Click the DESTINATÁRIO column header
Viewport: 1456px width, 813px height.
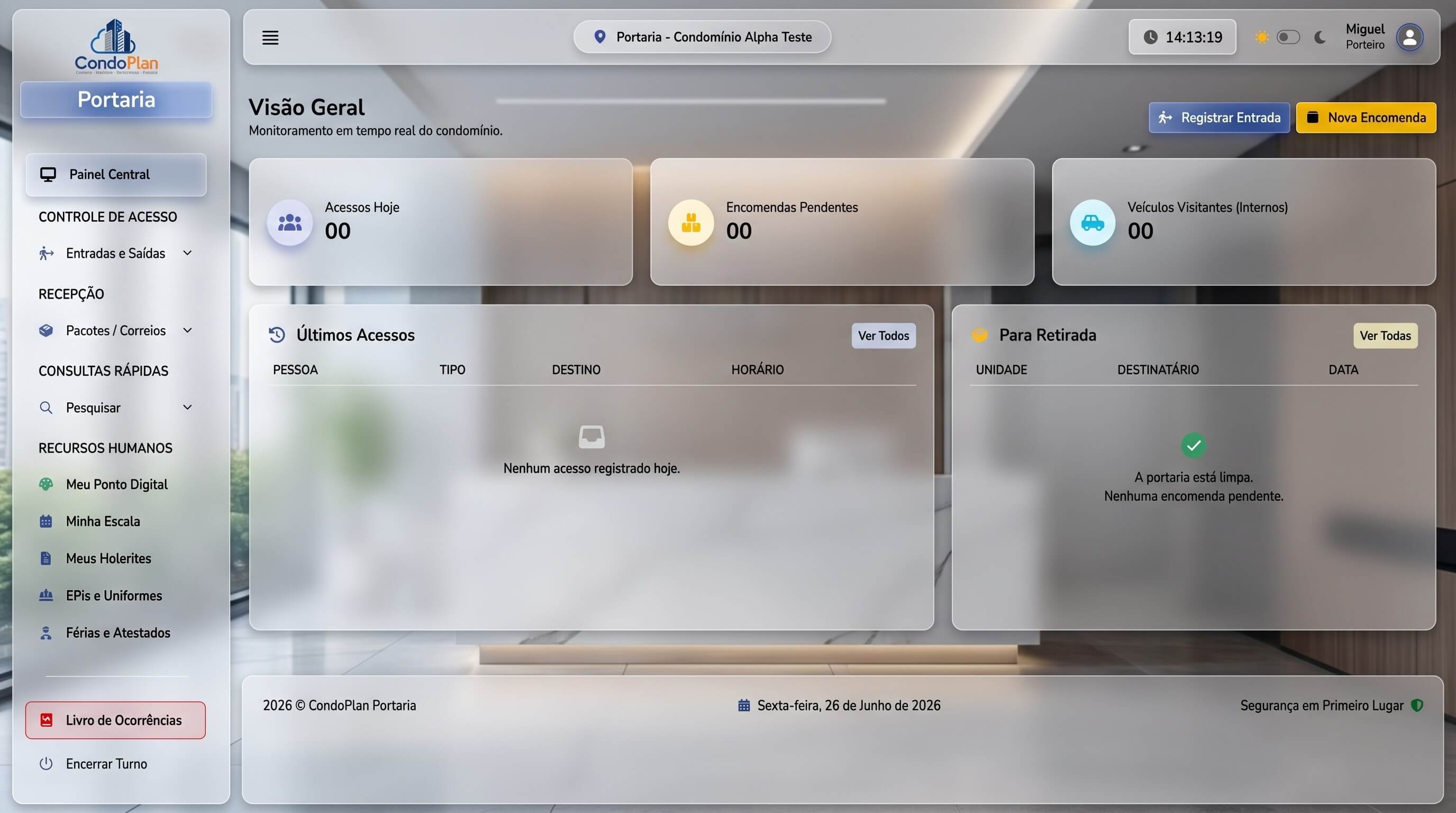point(1158,370)
